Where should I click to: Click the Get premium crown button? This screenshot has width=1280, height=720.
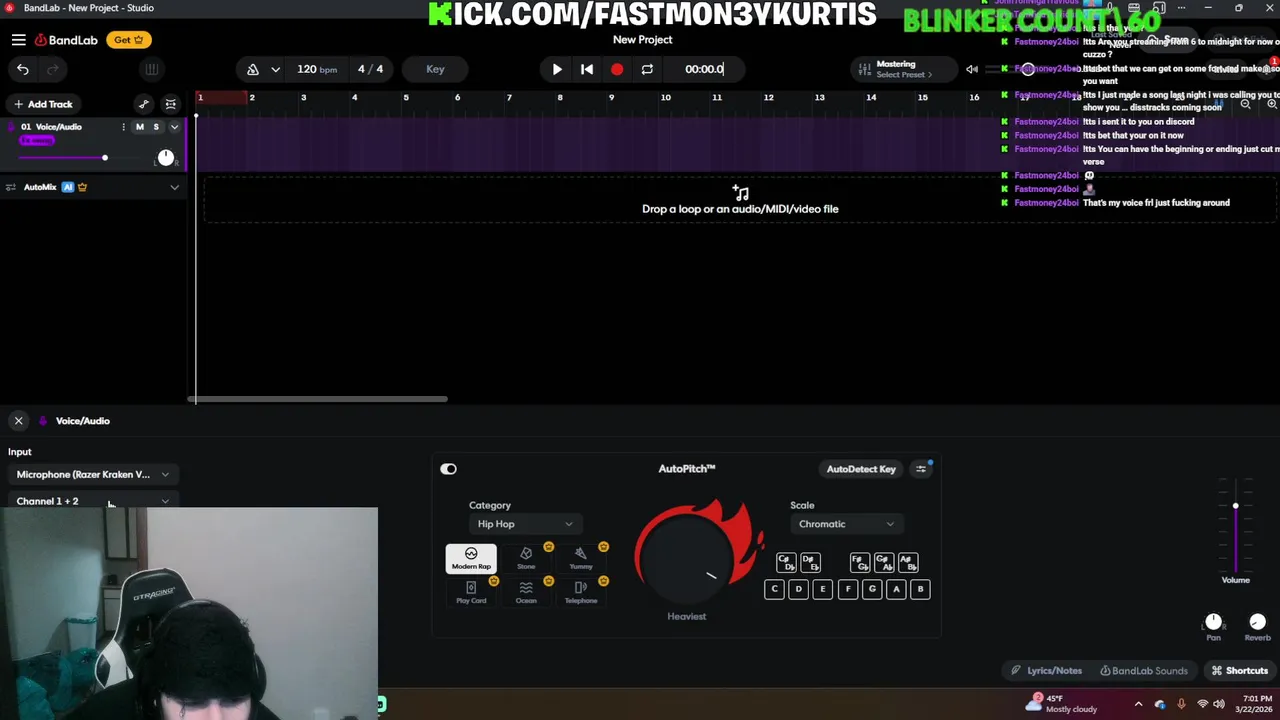tap(129, 40)
